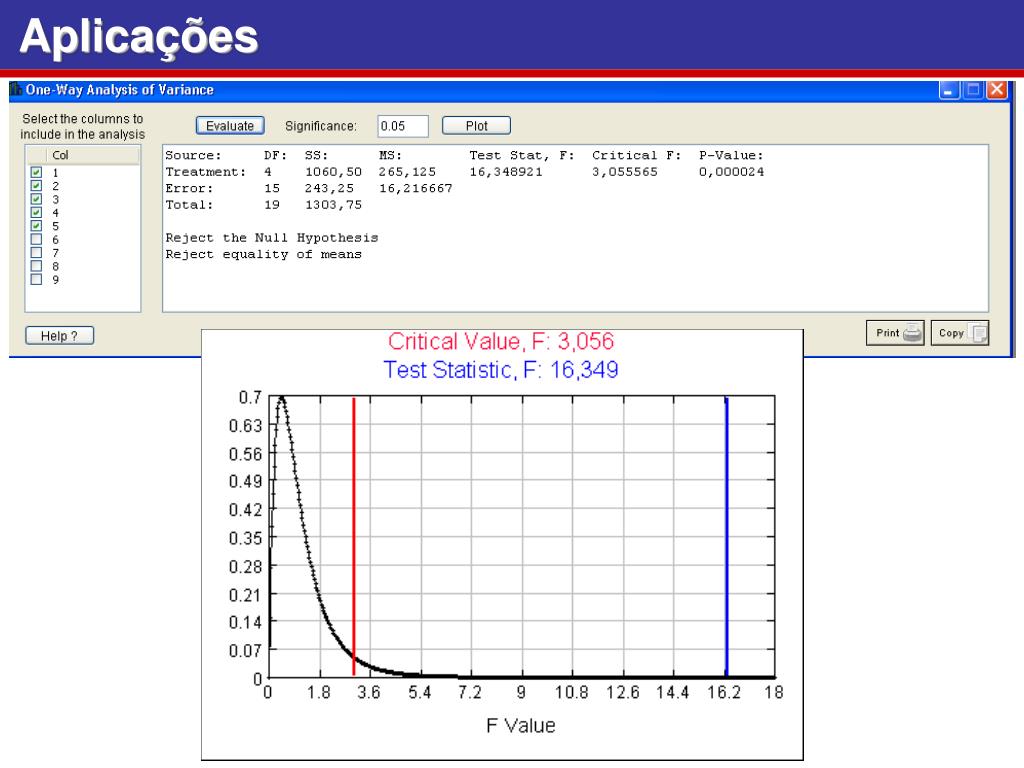The width and height of the screenshot is (1024, 768).
Task: Open Help with the Help ? button
Action: pos(59,336)
